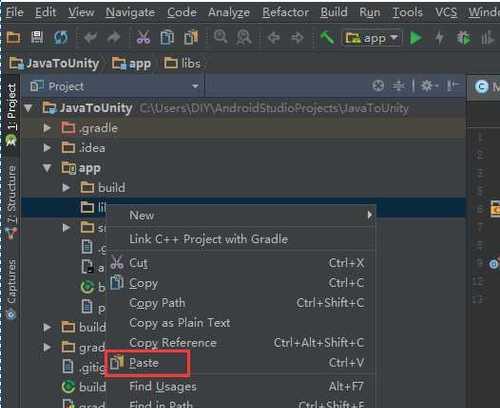Choose Copy Reference in context menu
This screenshot has width=500, height=408.
point(241,343)
